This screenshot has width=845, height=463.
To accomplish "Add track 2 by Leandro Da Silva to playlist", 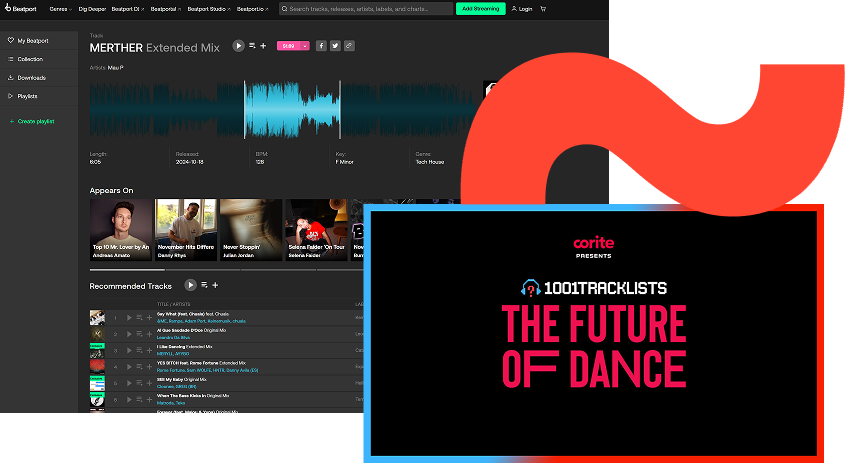I will (x=149, y=334).
